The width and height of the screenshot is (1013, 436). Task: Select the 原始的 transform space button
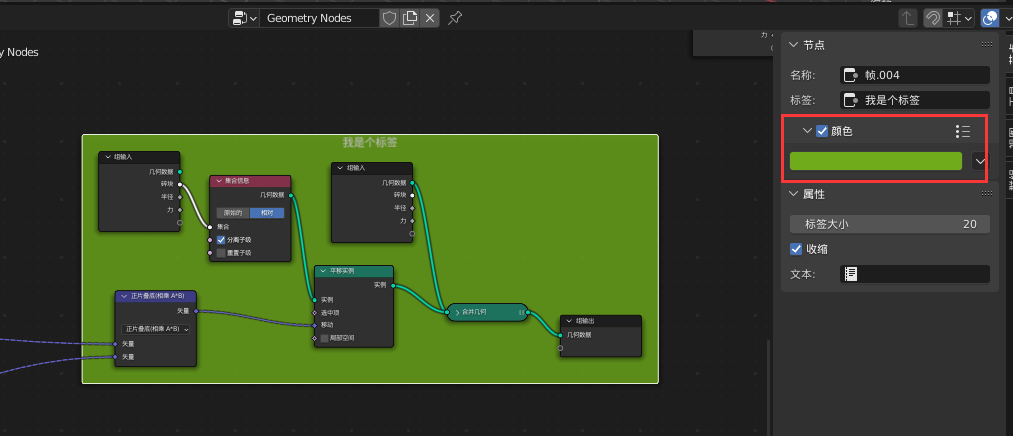click(x=232, y=213)
